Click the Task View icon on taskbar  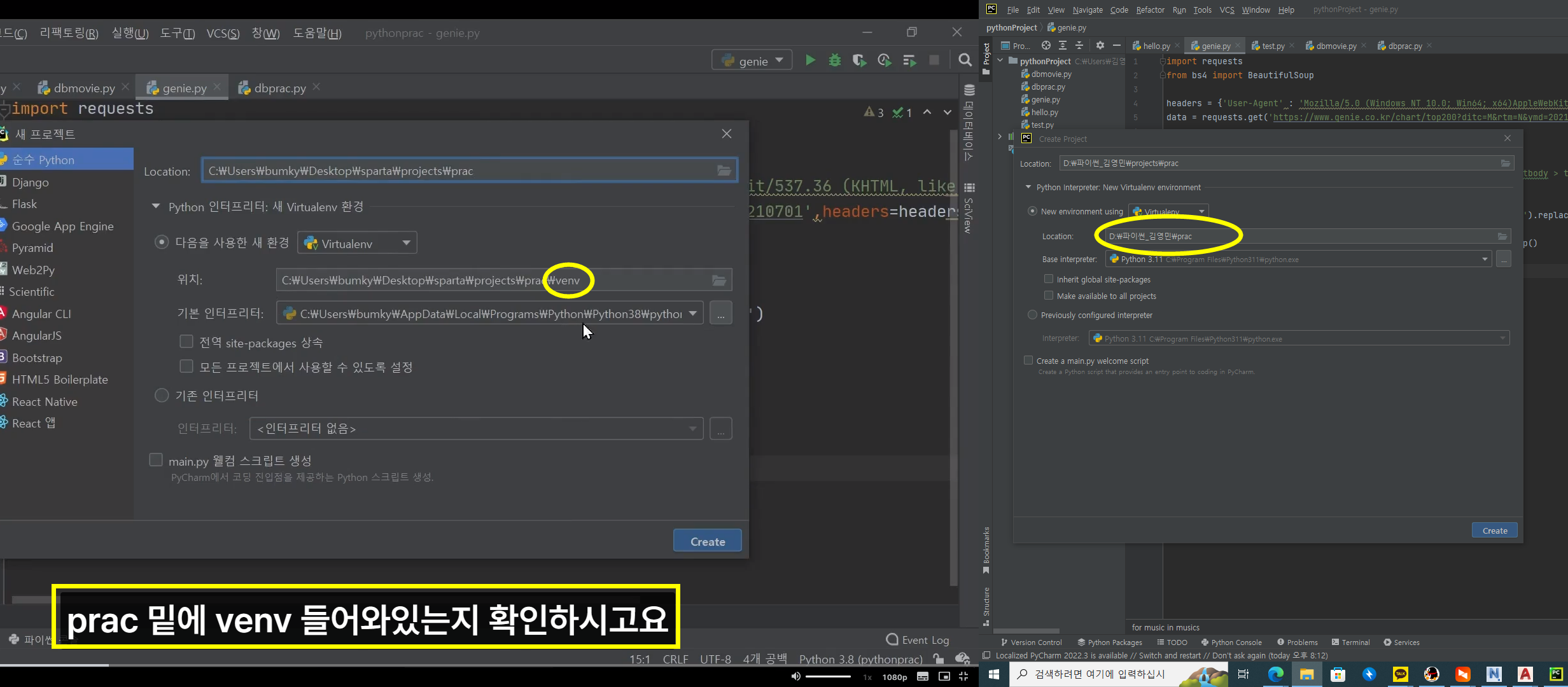click(1243, 674)
